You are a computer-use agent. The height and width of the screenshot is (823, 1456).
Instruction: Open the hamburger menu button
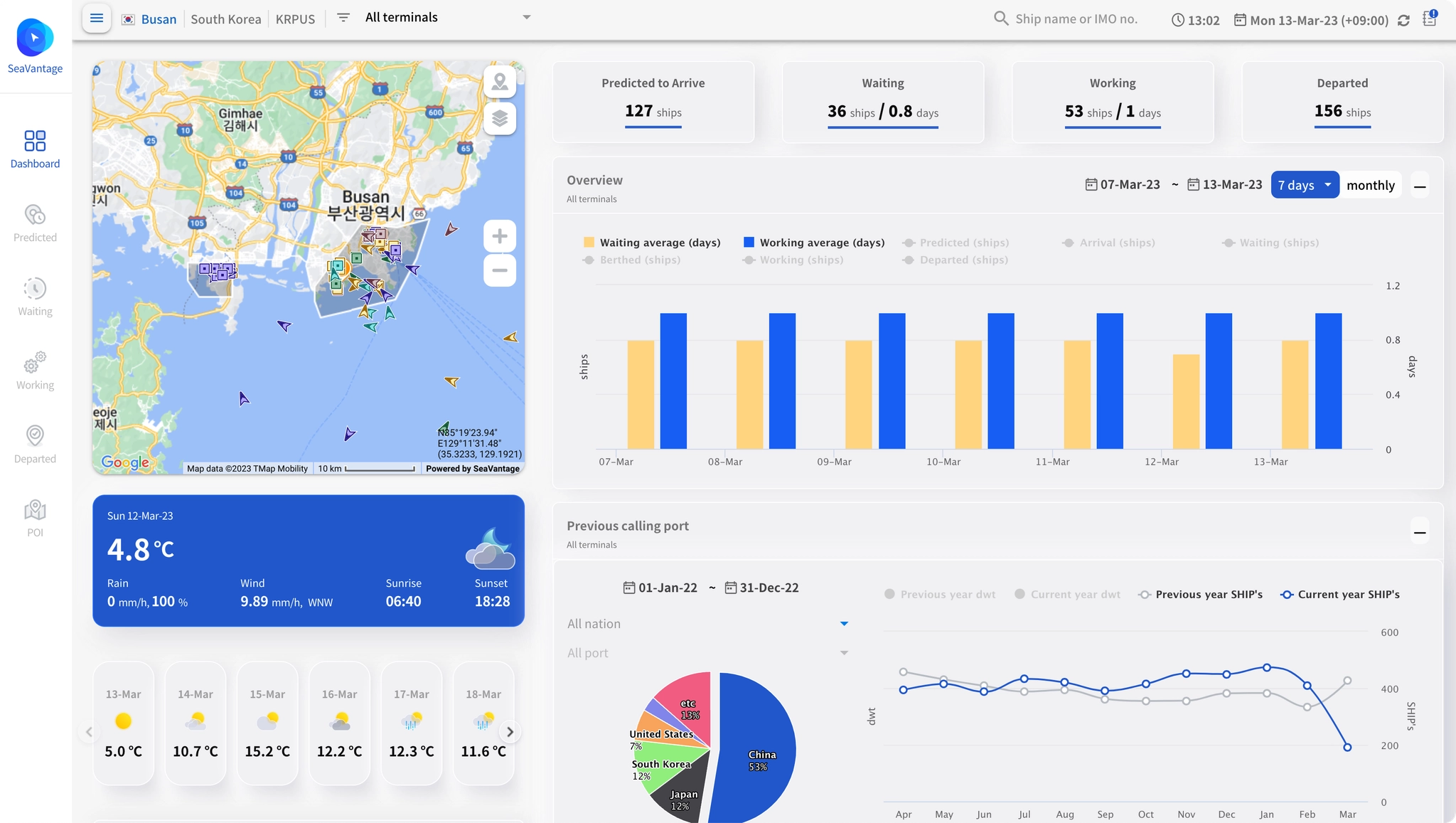point(97,18)
